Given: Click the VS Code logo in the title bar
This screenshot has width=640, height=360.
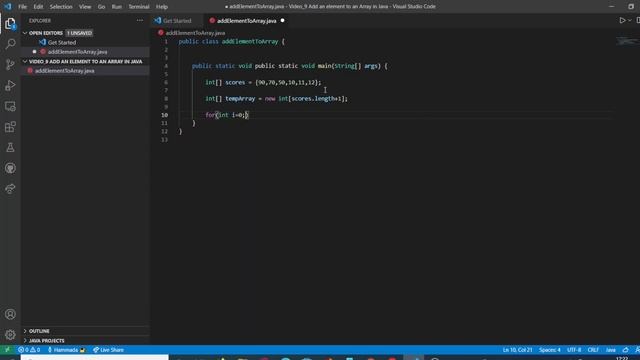Looking at the screenshot, I should click(x=8, y=7).
